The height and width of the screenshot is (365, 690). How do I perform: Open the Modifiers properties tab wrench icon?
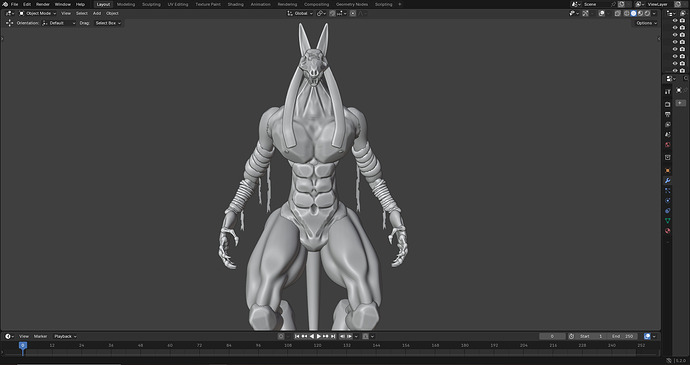(x=668, y=181)
